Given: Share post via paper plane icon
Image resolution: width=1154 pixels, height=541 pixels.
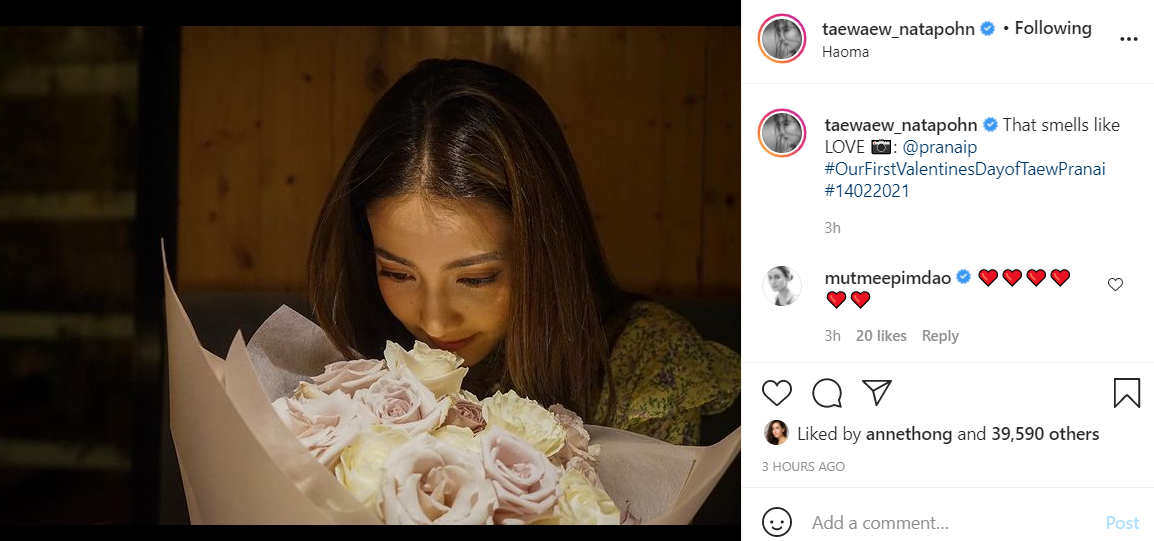Looking at the screenshot, I should (876, 392).
